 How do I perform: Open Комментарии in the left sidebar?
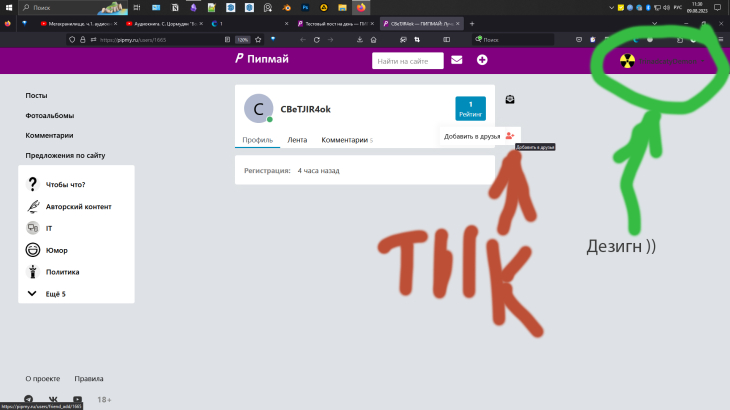49,135
